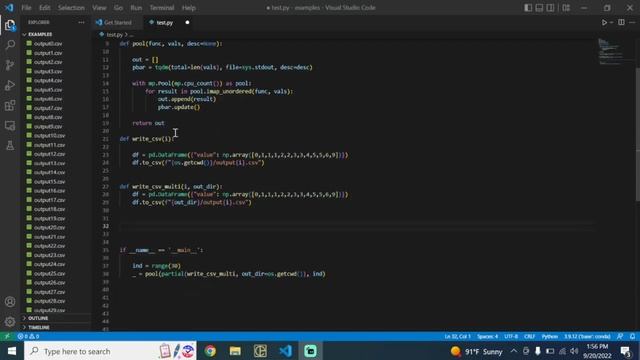640x360 pixels.
Task: Open the Testing flask view
Action: 10,145
